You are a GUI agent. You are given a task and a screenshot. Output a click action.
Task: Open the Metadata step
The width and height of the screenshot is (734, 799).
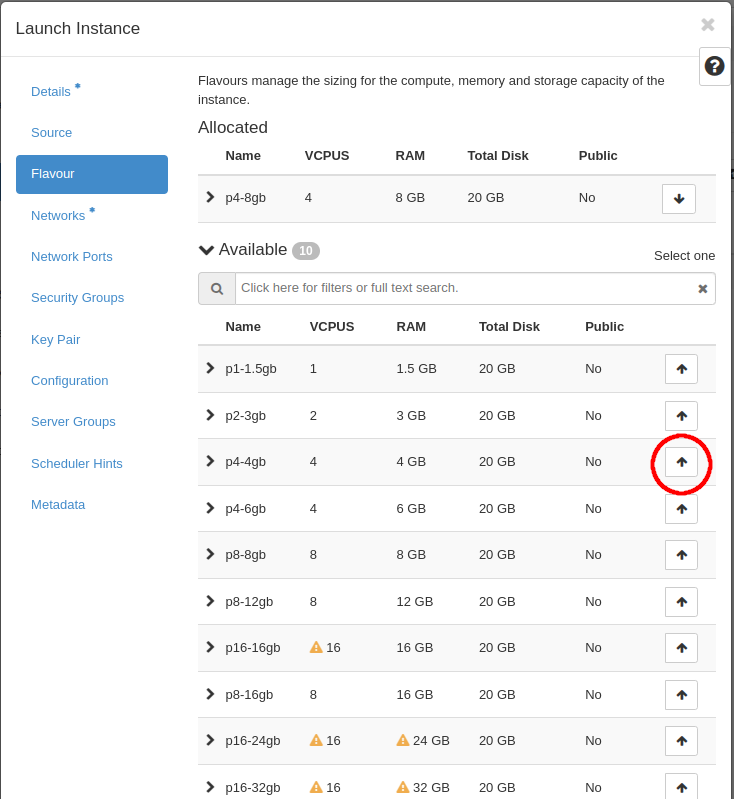(x=58, y=505)
